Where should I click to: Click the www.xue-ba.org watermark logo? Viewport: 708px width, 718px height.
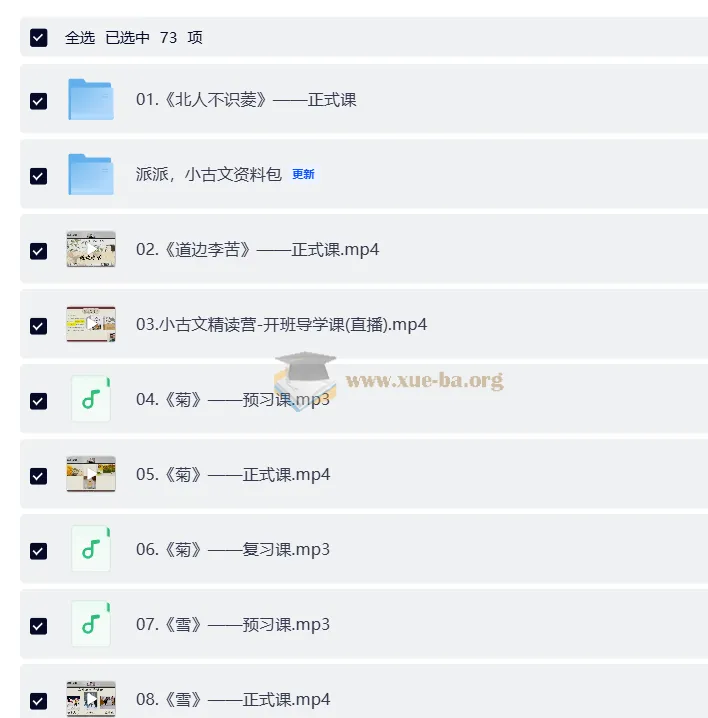pyautogui.click(x=389, y=380)
